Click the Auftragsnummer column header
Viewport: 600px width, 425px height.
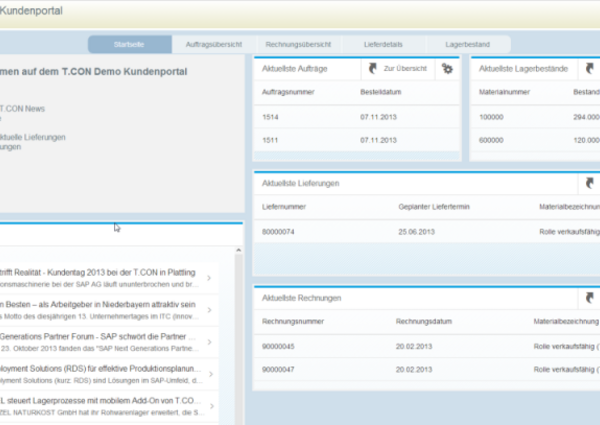288,92
